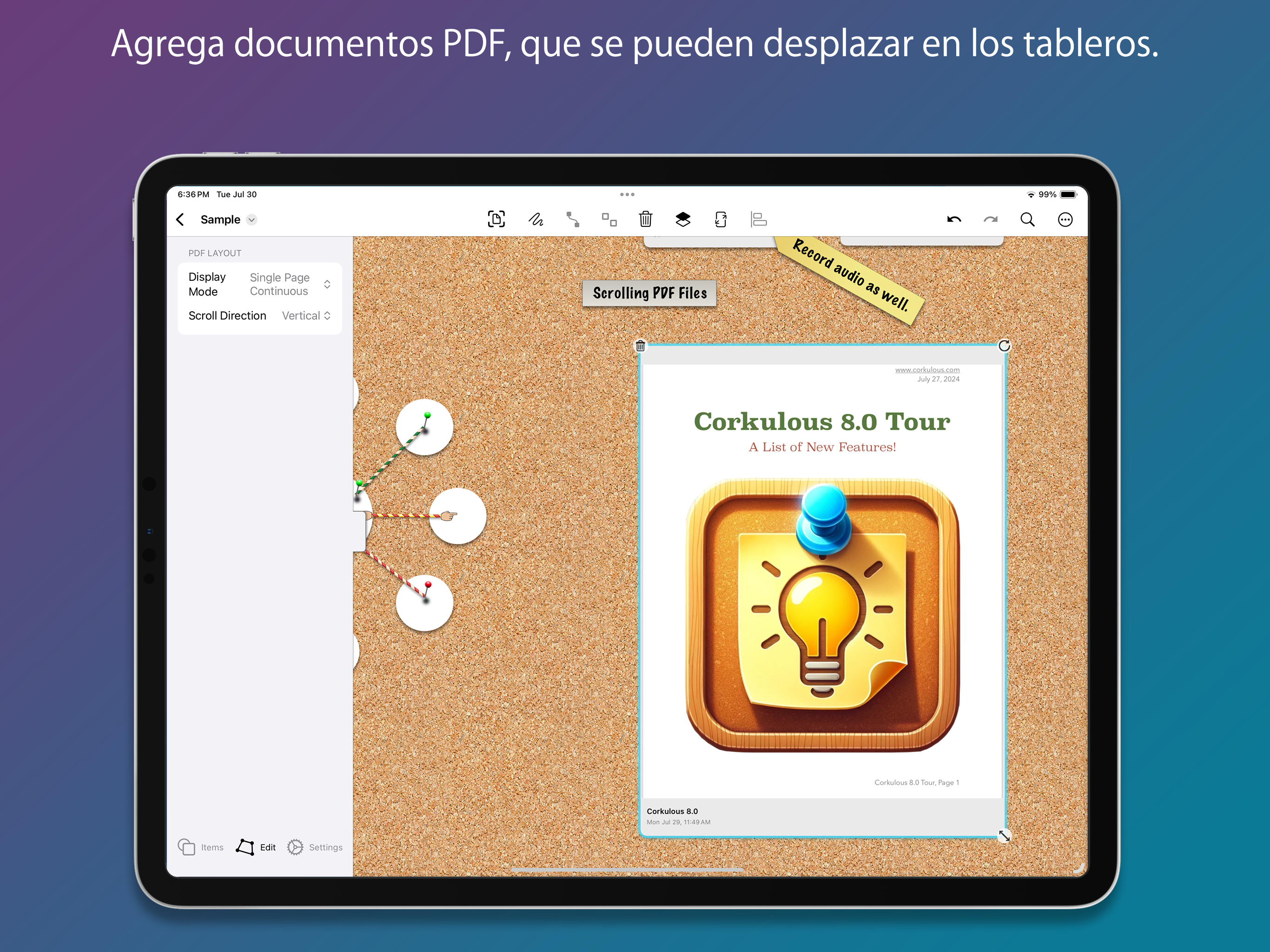Select the Scrolling PDF Files label

coord(649,293)
